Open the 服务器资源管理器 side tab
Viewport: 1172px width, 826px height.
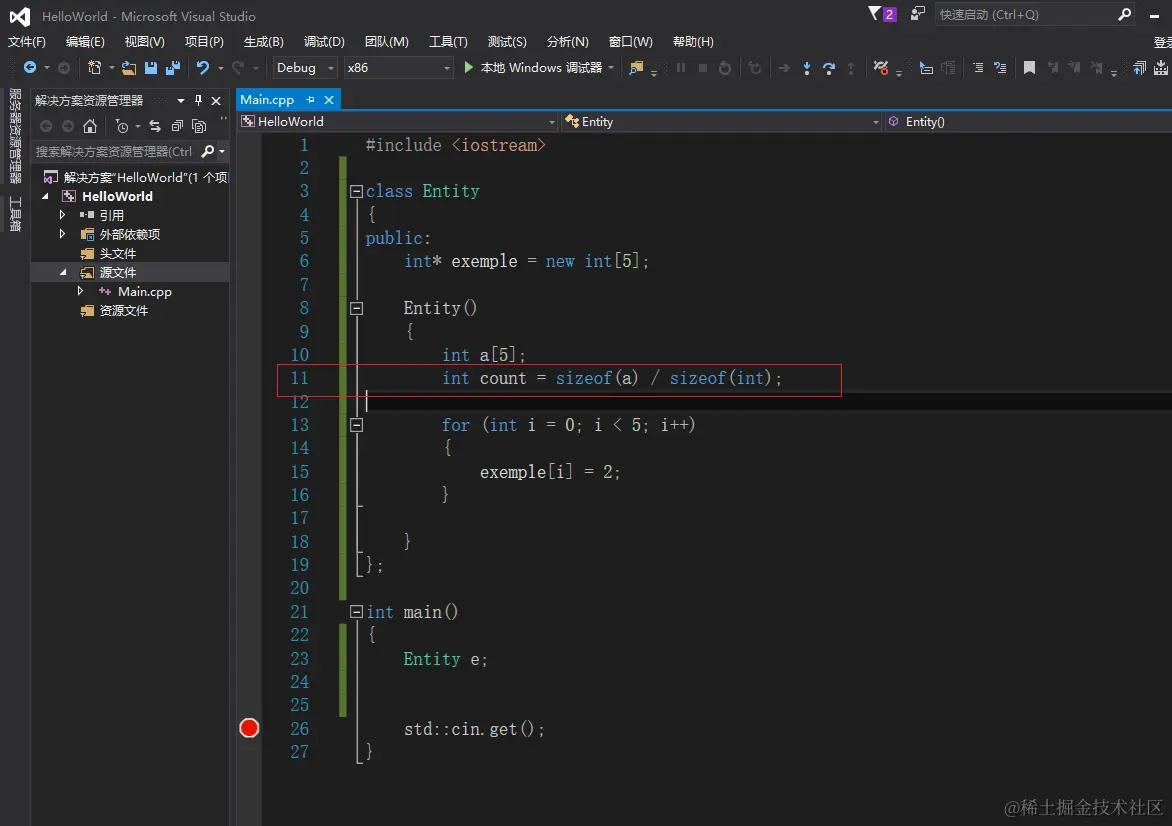[x=15, y=136]
